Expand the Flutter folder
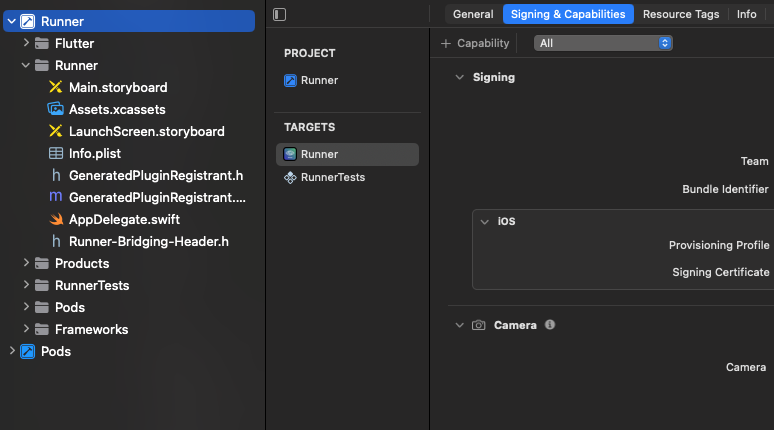This screenshot has height=430, width=774. coord(26,43)
